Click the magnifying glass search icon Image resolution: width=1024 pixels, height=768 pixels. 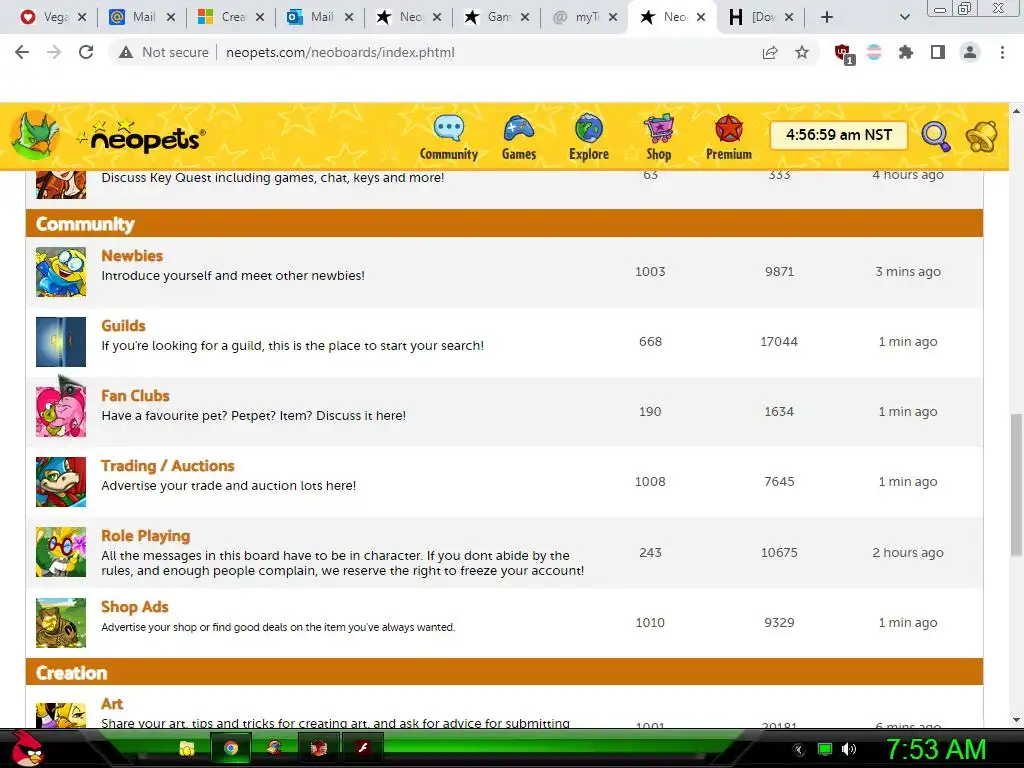click(x=936, y=136)
